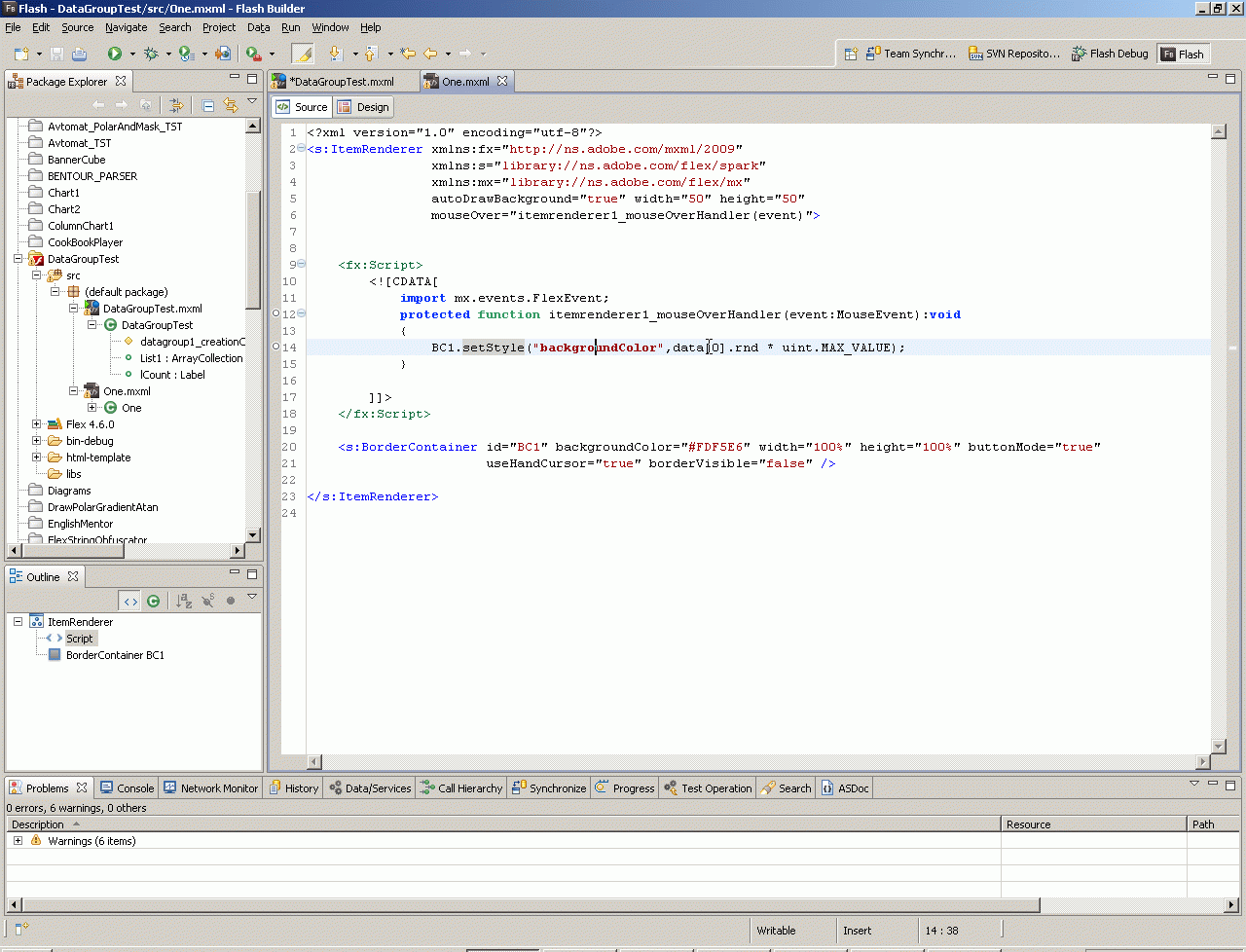Open the Flash Debug perspective
The width and height of the screenshot is (1246, 952).
[x=1110, y=54]
